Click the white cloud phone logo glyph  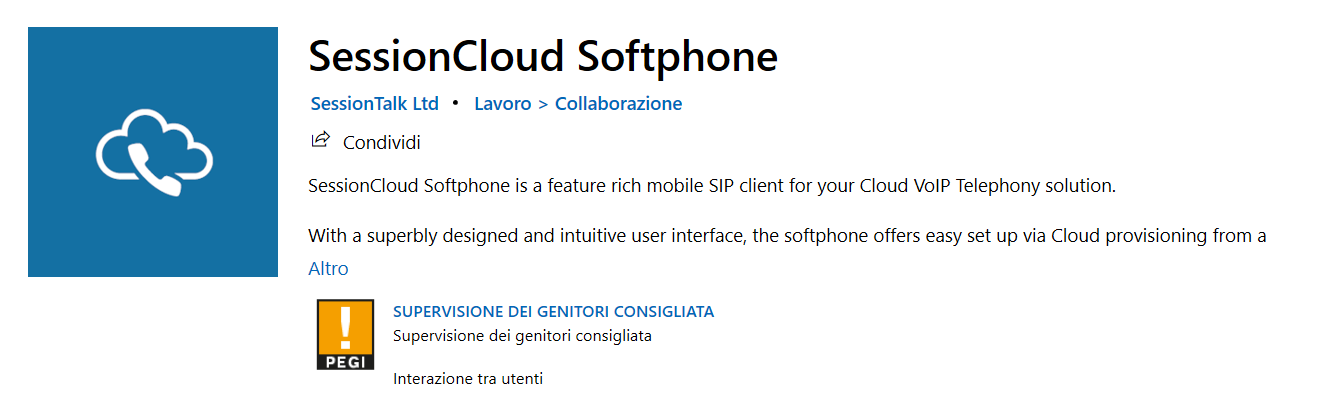(x=154, y=153)
